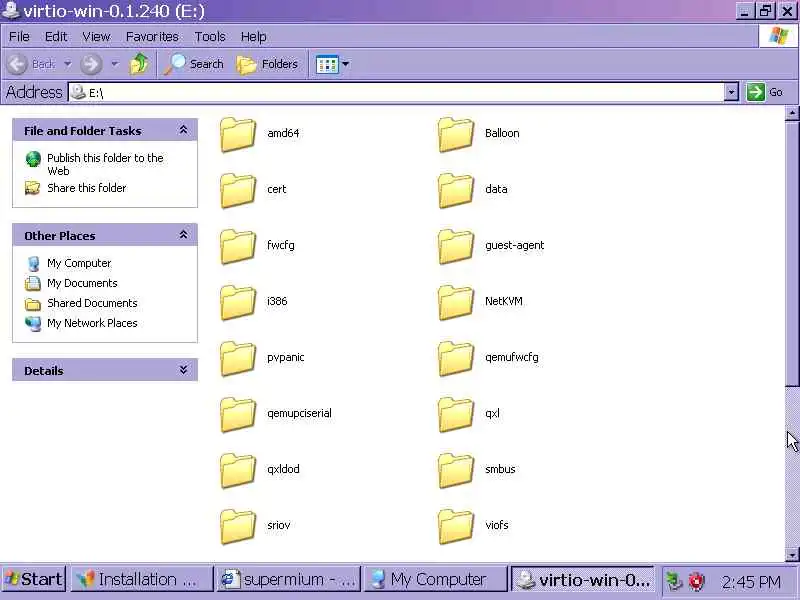Viewport: 800px width, 600px height.
Task: Click the Forward navigation arrow
Action: (x=91, y=64)
